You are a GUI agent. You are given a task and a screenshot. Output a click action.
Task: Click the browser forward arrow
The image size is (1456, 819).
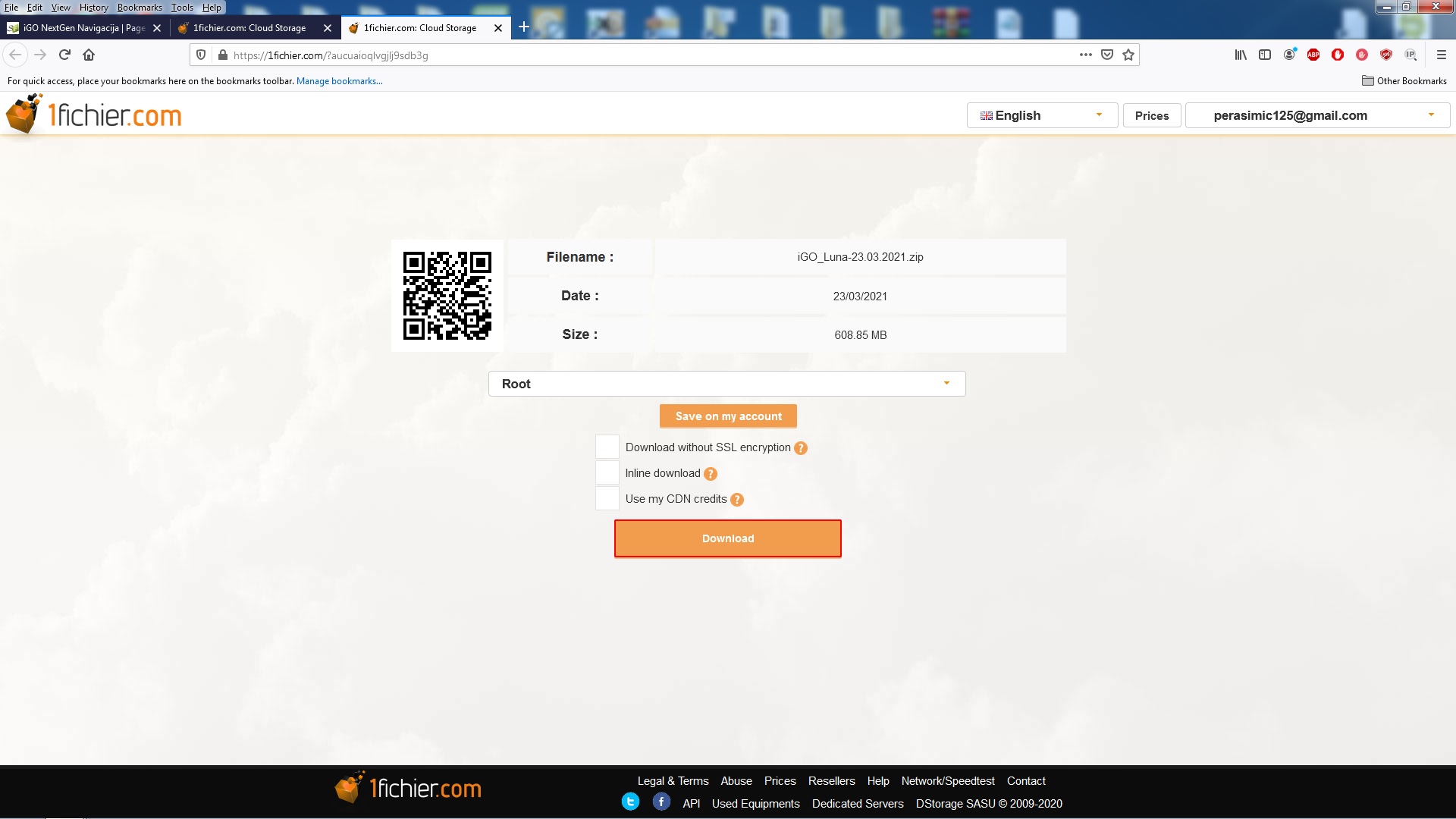[x=40, y=55]
